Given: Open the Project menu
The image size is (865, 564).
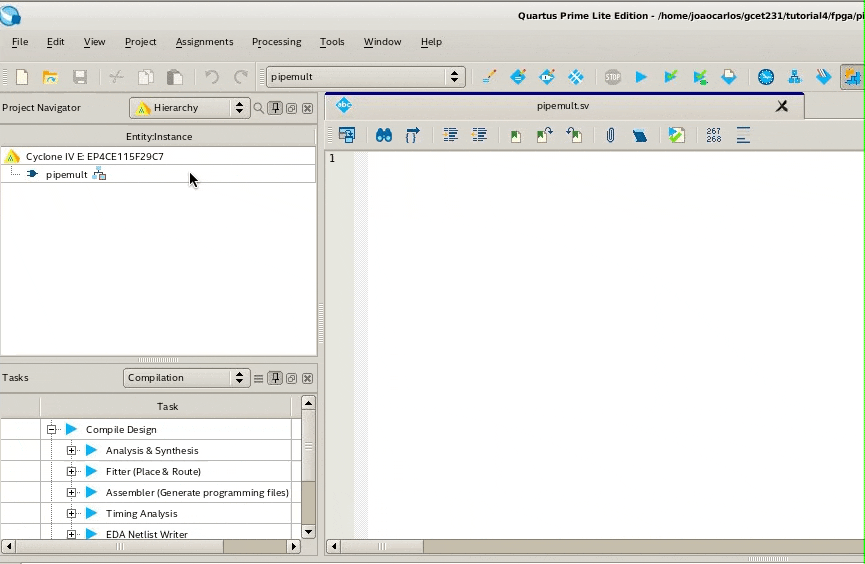Looking at the screenshot, I should click(140, 42).
